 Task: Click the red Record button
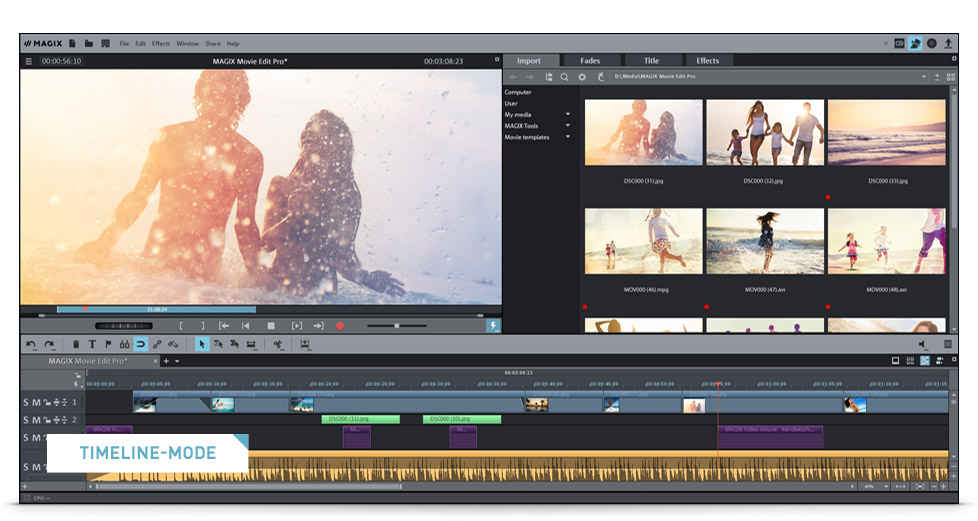[340, 325]
